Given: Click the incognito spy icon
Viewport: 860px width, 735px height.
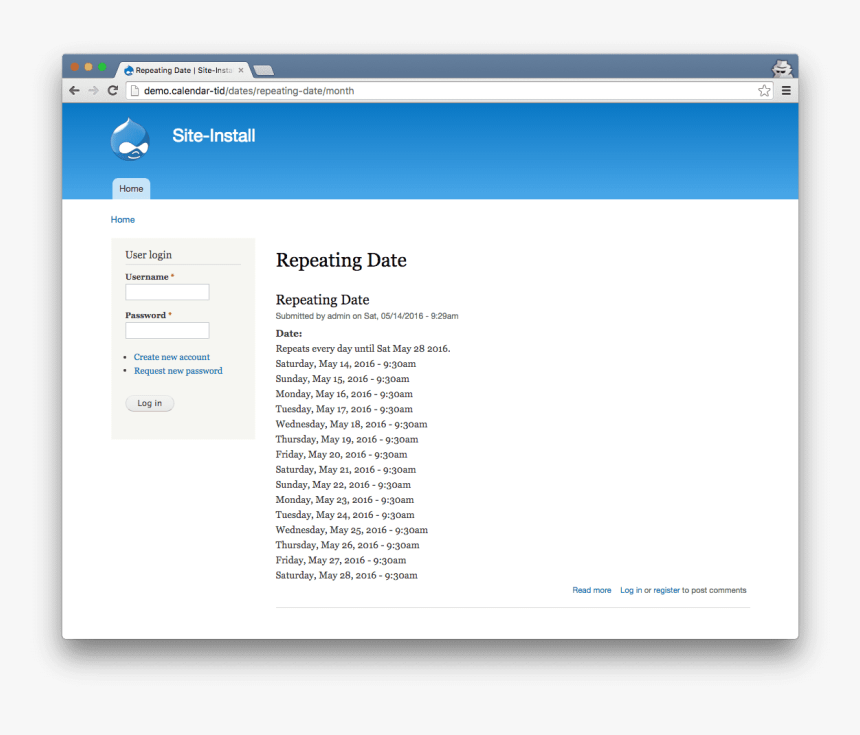Looking at the screenshot, I should pyautogui.click(x=782, y=69).
